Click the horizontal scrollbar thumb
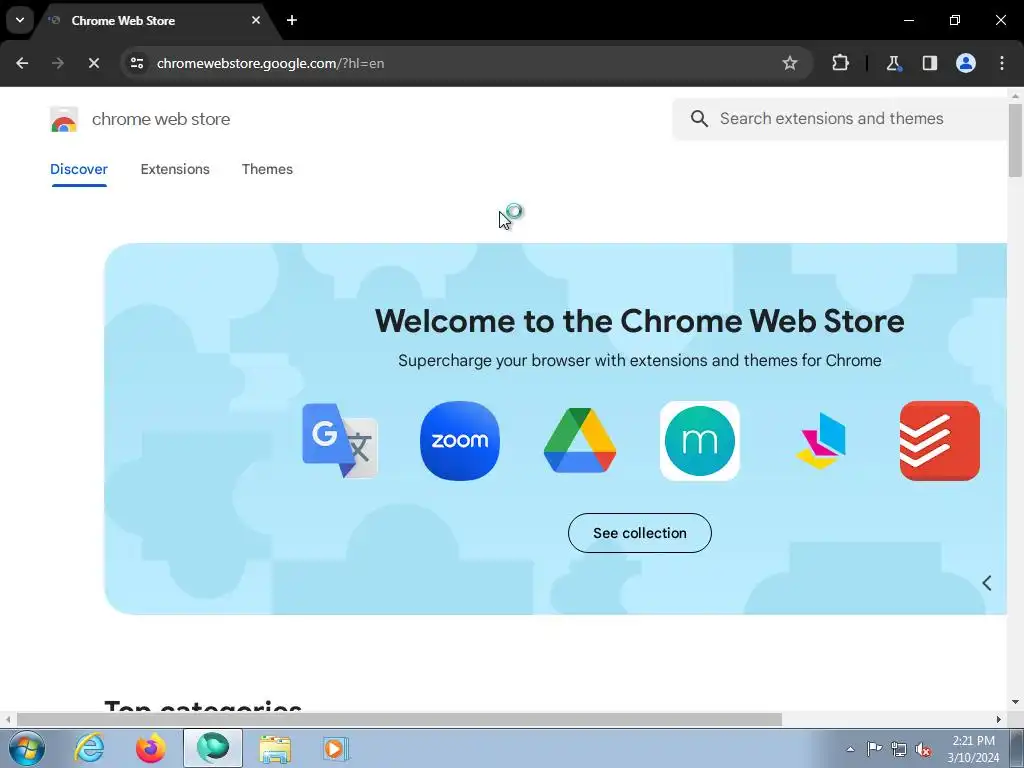This screenshot has width=1024, height=768. click(399, 719)
